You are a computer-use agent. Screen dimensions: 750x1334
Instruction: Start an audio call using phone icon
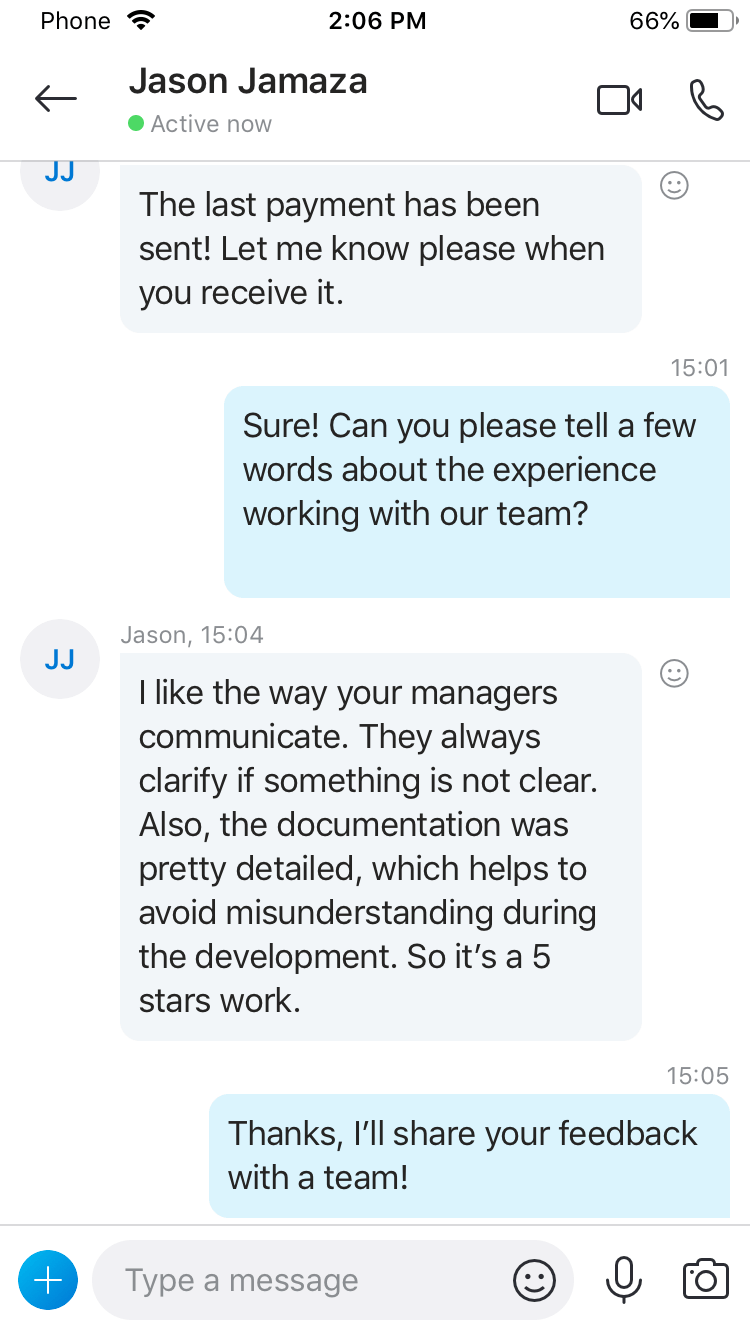point(706,100)
